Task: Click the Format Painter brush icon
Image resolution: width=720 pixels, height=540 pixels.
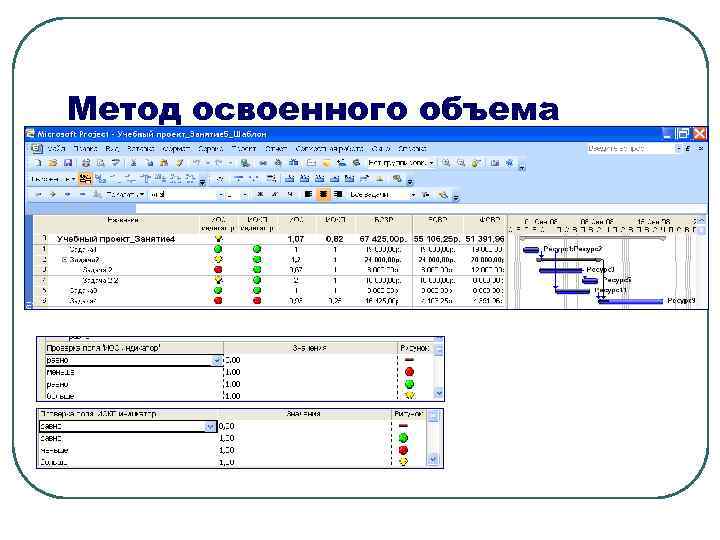Action: tap(180, 163)
